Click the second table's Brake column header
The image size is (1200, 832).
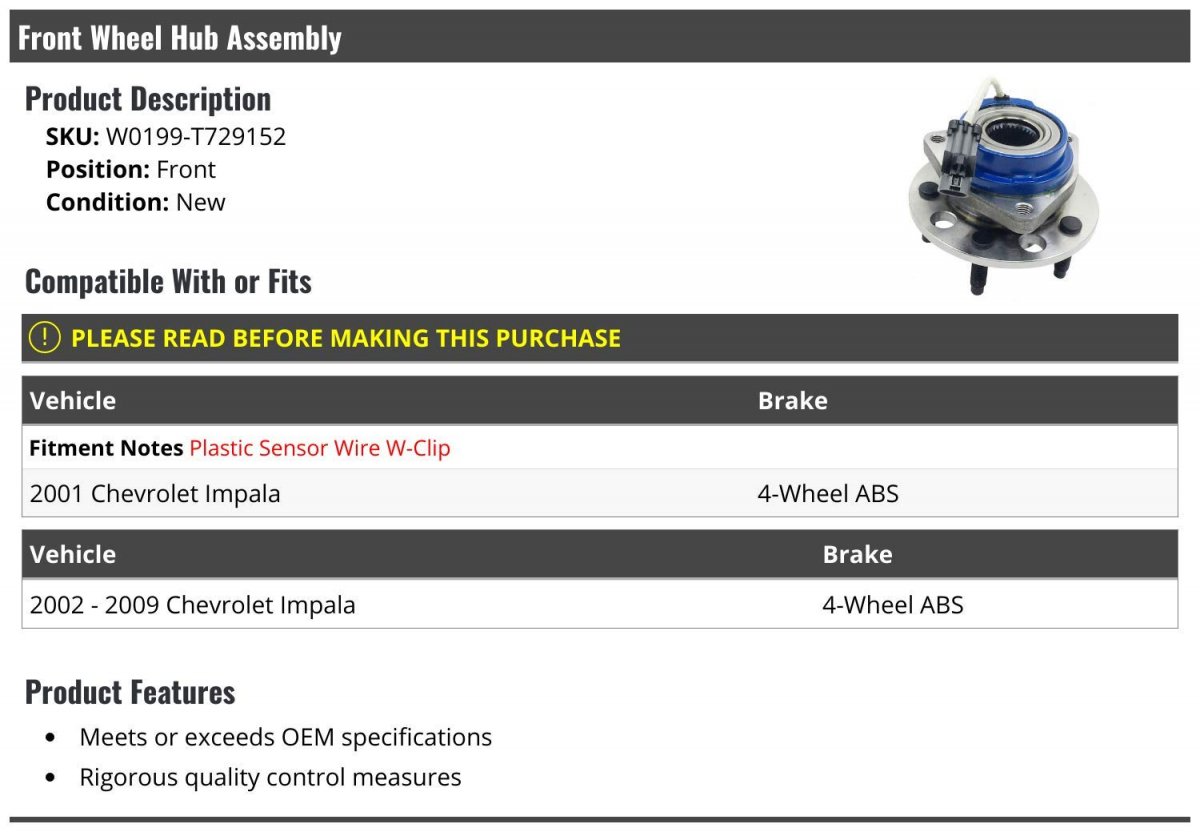(858, 555)
